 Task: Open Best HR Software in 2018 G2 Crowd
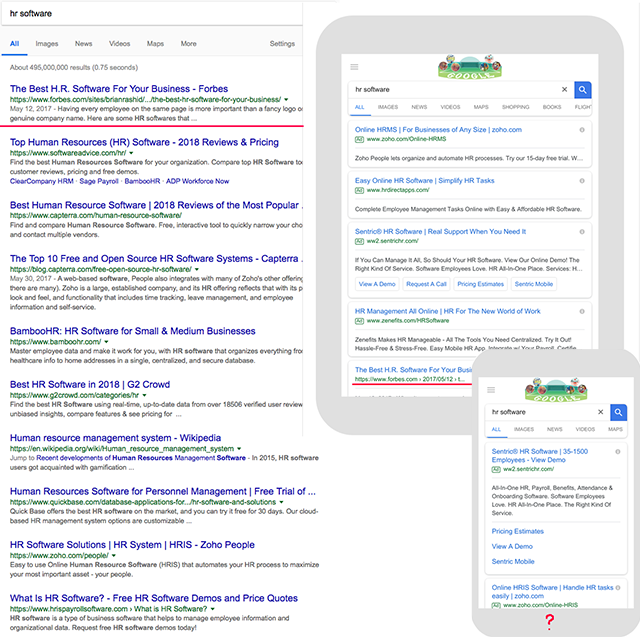[90, 384]
